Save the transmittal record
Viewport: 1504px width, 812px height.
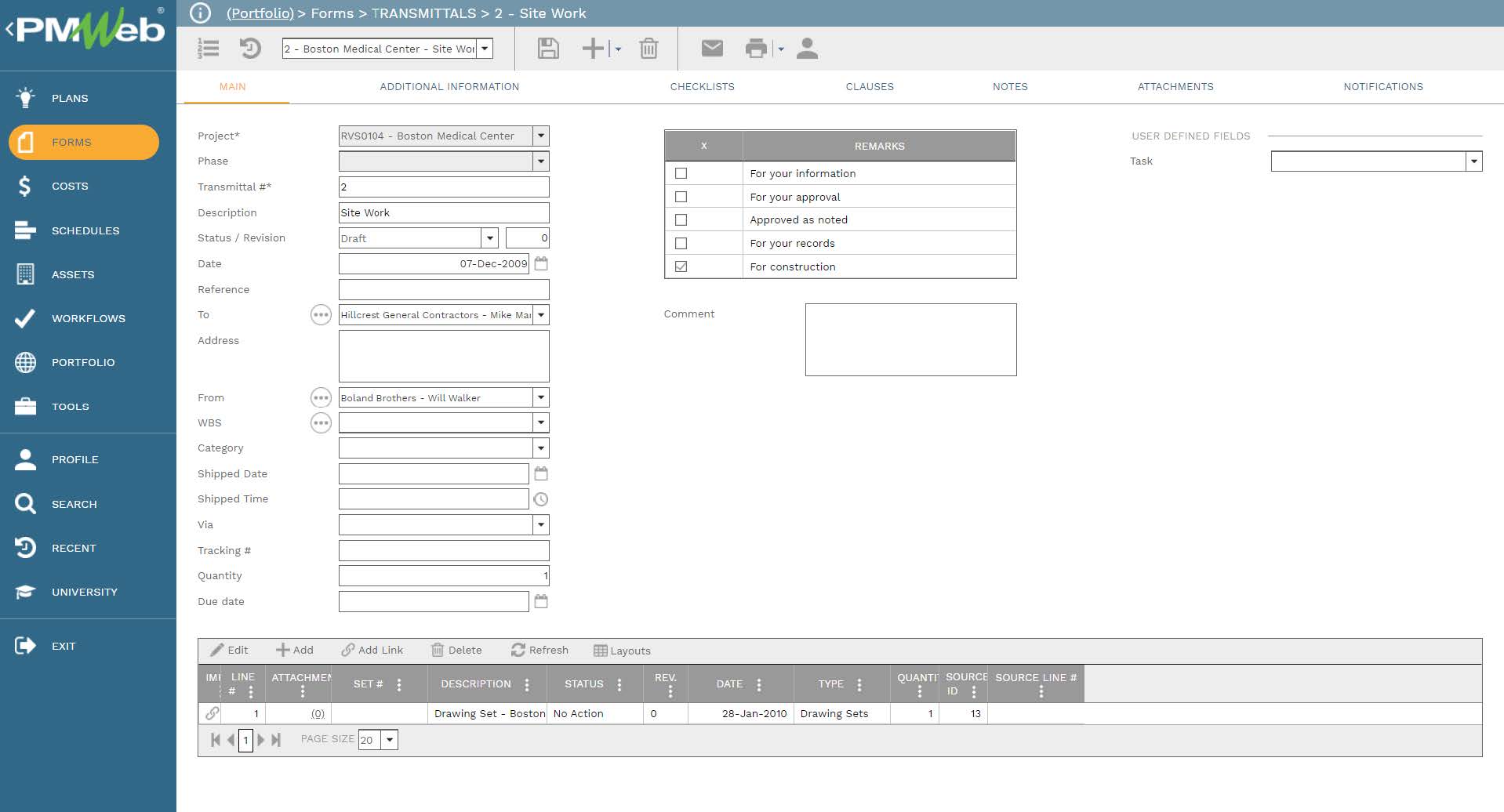pos(548,49)
